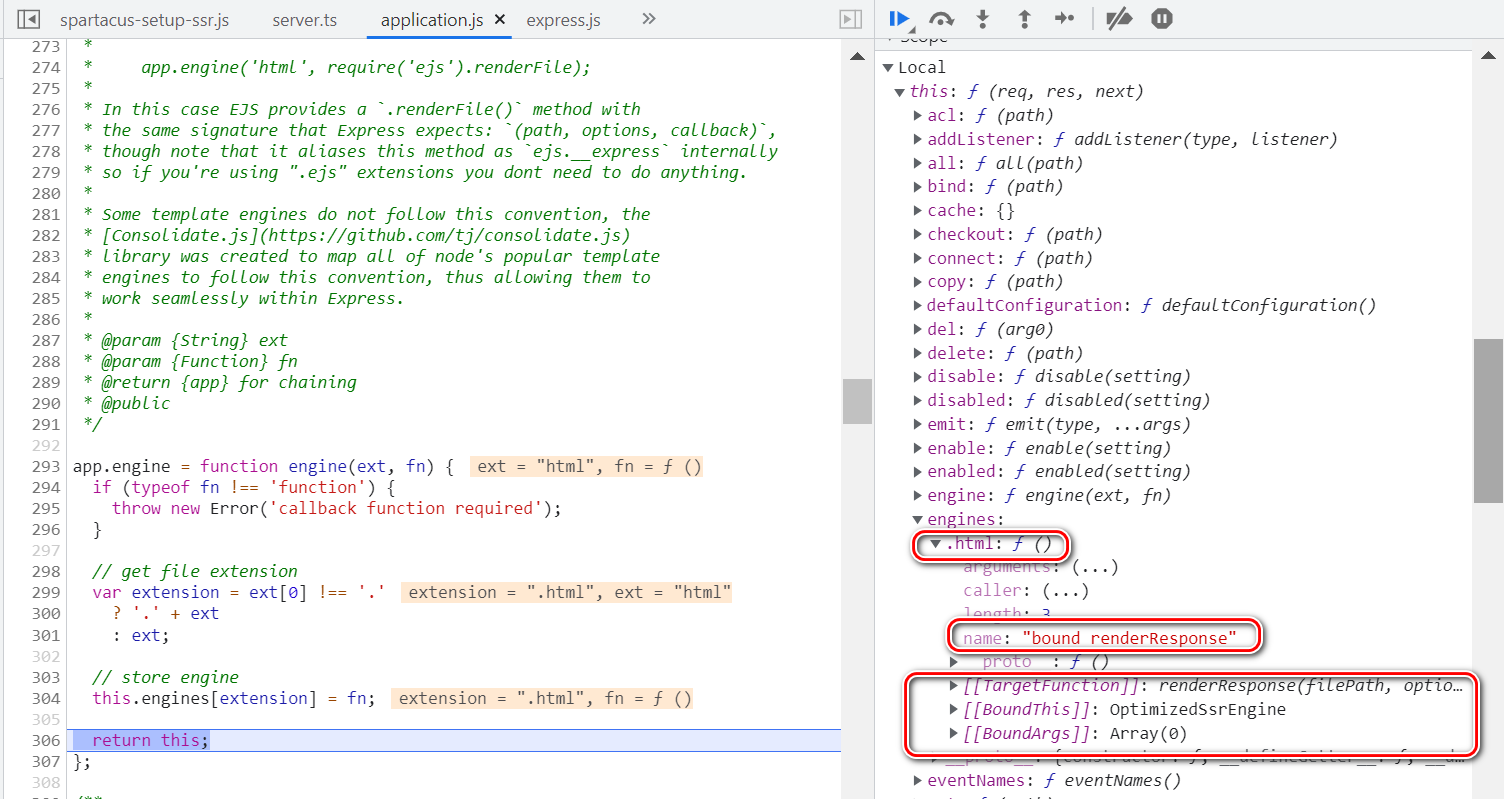Click 'this.engines[extension] = fn;' line
1504x799 pixels.
(x=233, y=698)
